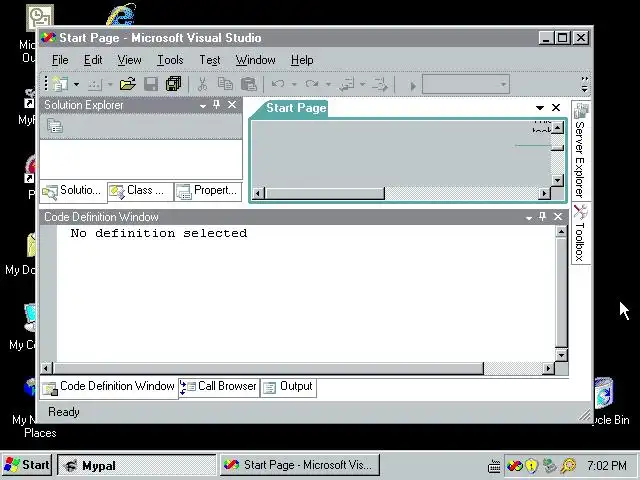Open Solution Explorer window position dropdown
This screenshot has height=480, width=640.
(202, 106)
